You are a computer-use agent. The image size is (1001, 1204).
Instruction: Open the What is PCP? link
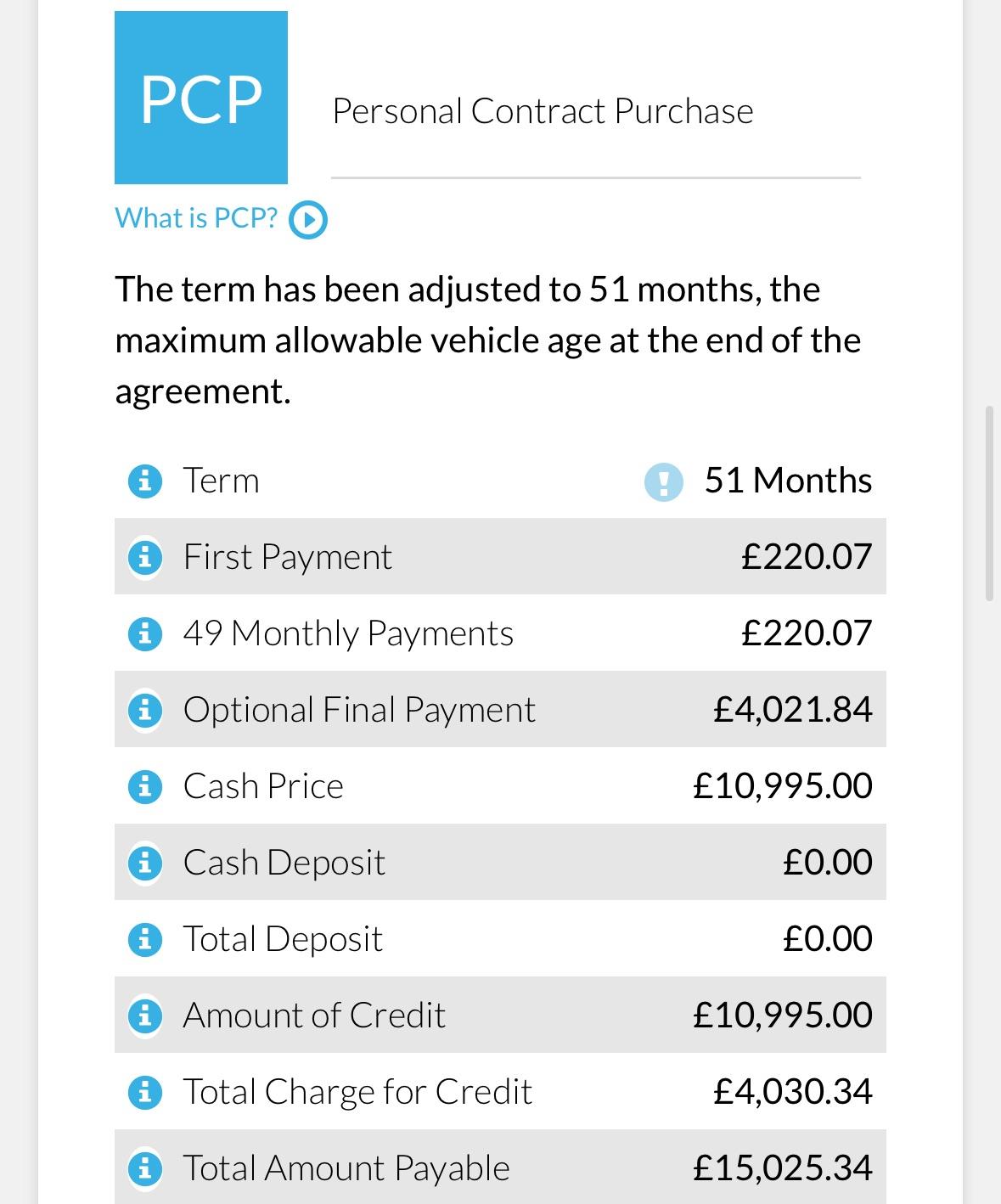tap(196, 218)
